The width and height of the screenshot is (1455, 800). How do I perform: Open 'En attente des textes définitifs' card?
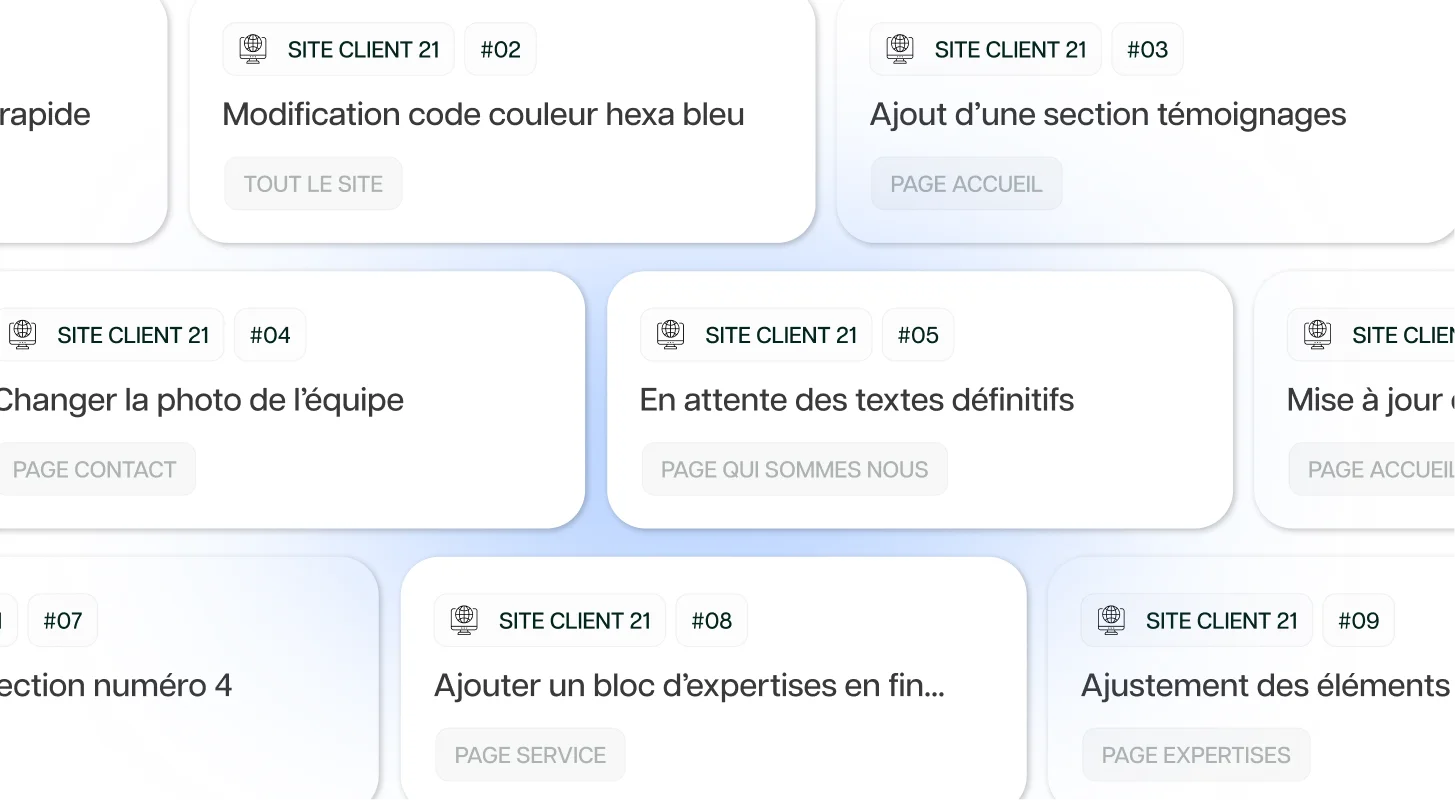coord(920,400)
